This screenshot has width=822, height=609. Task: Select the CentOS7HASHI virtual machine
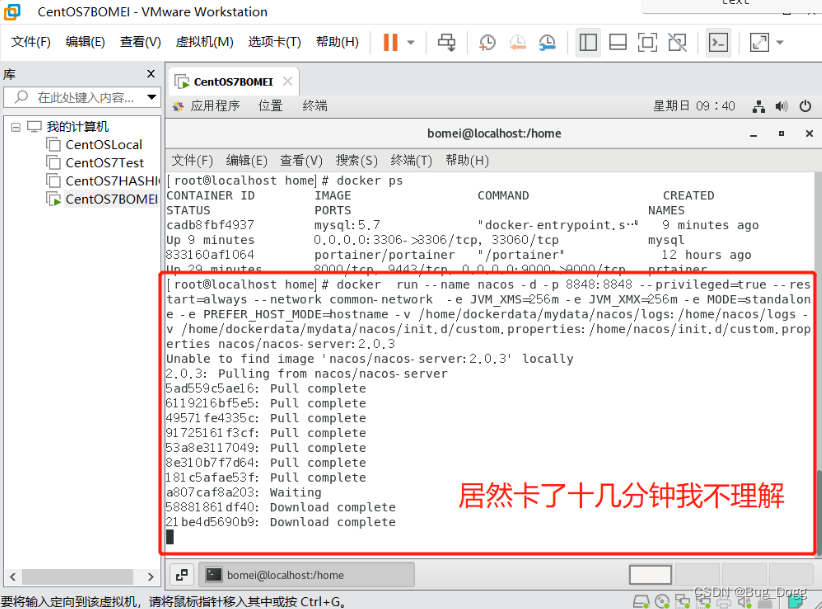(112, 181)
